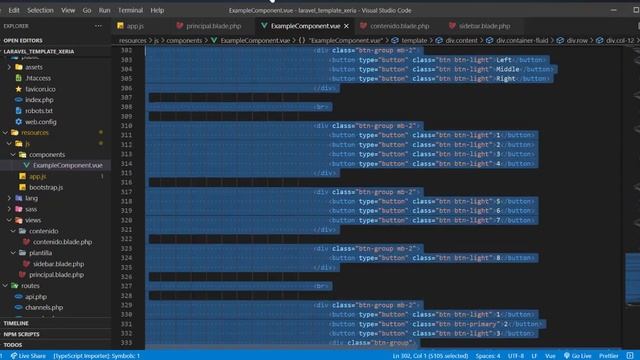
Task: Change end of line LF setting
Action: point(534,356)
